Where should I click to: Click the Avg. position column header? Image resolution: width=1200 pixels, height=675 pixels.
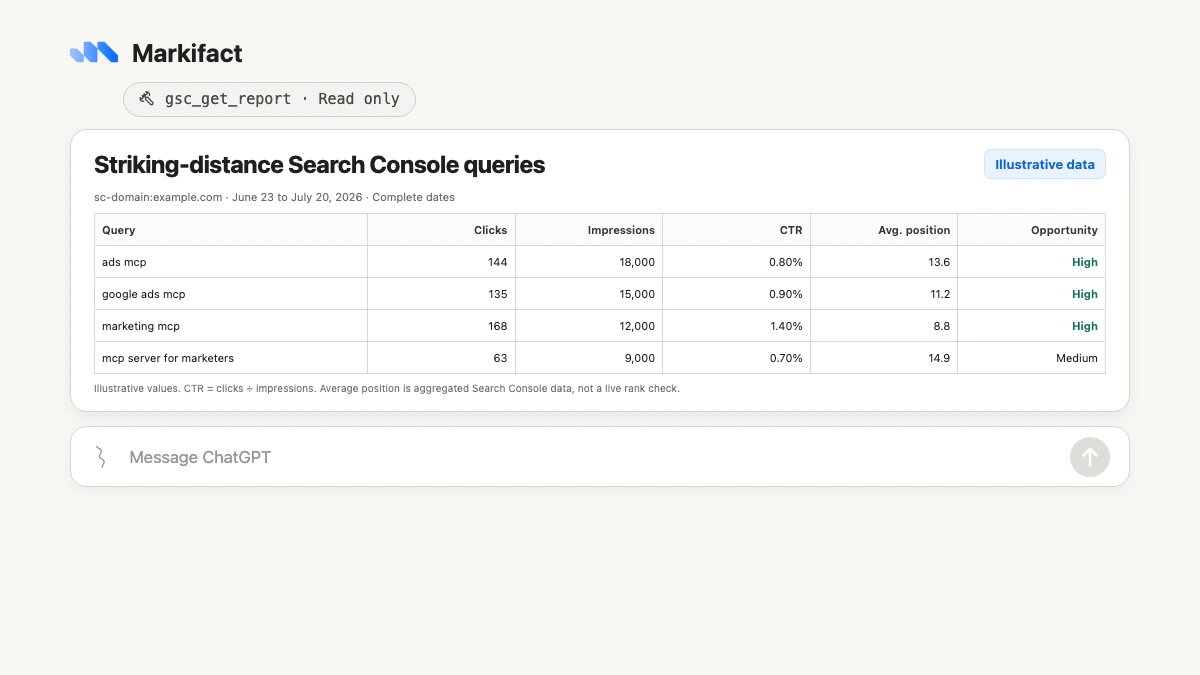tap(884, 230)
